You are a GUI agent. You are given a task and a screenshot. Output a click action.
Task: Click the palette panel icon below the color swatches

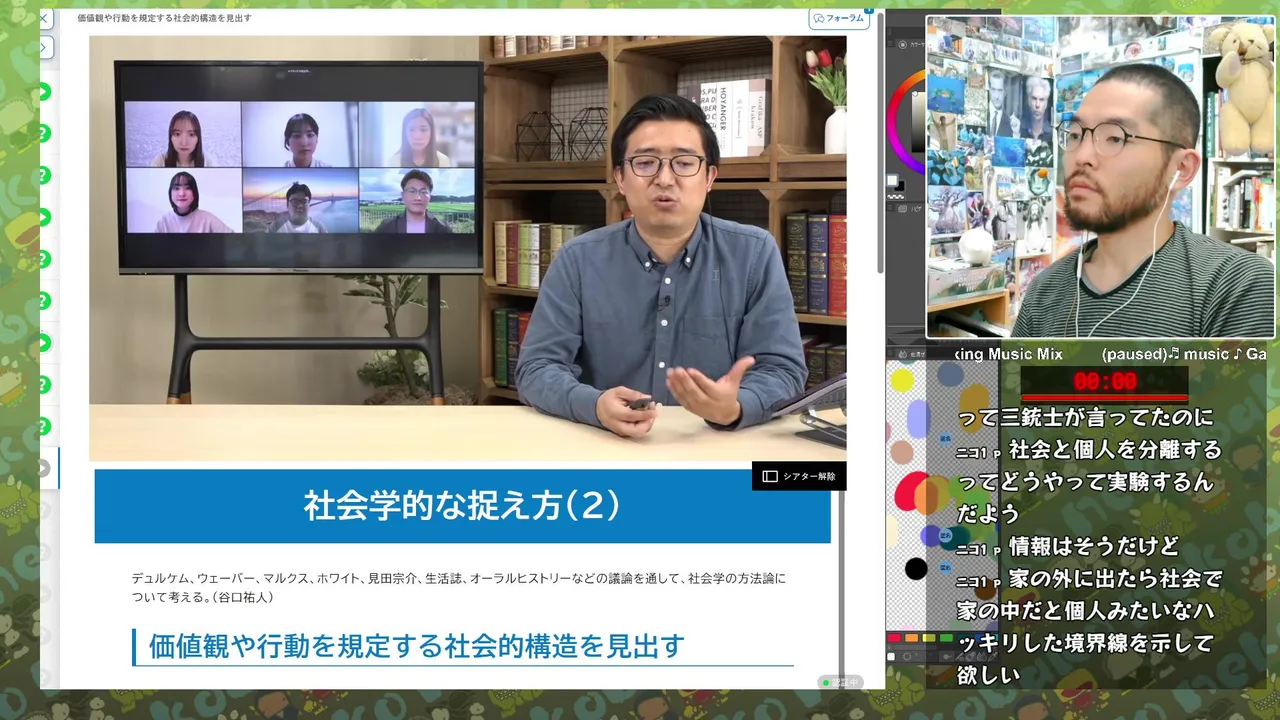click(x=903, y=209)
